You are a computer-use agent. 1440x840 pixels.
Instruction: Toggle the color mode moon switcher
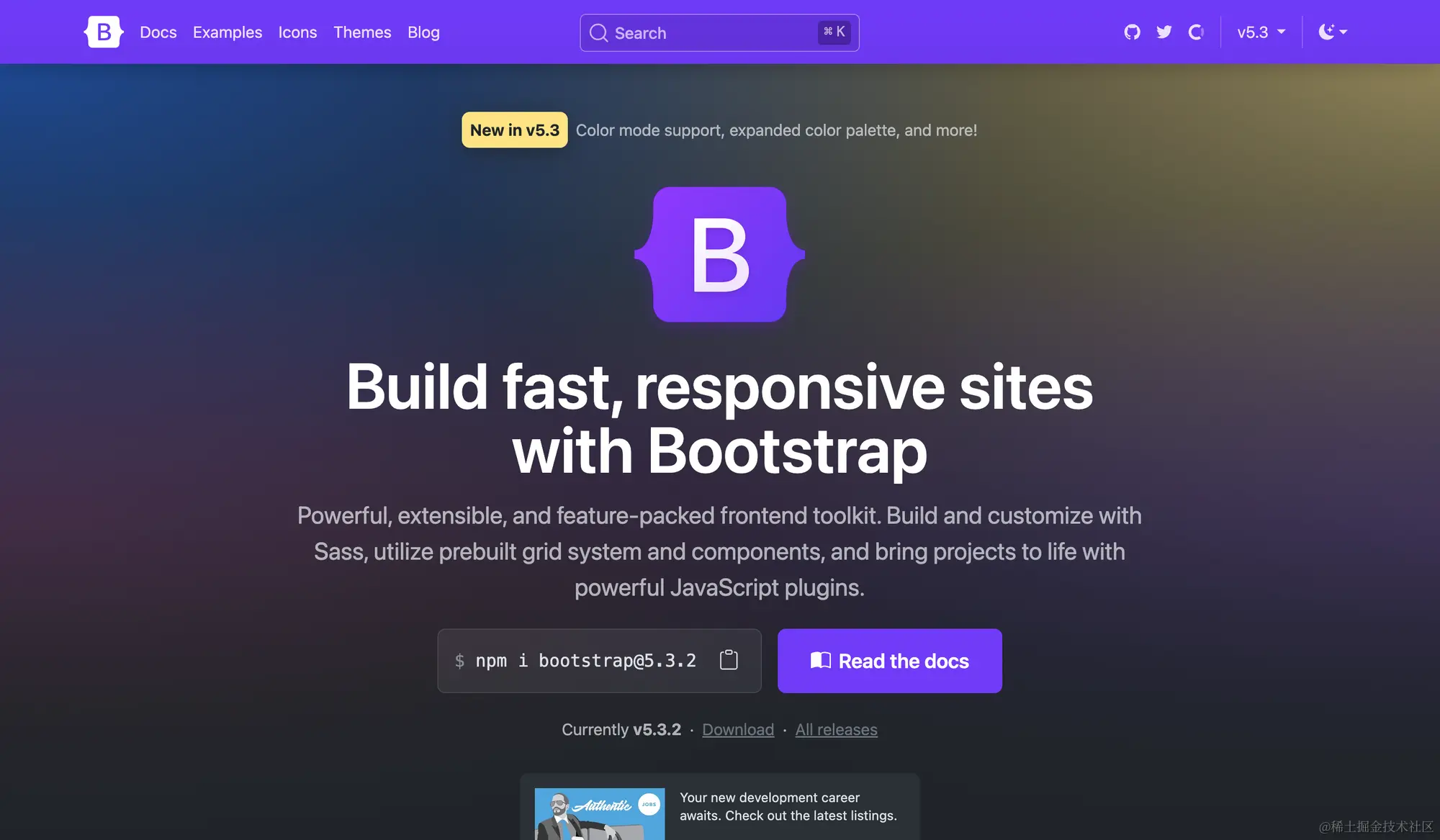point(1333,32)
